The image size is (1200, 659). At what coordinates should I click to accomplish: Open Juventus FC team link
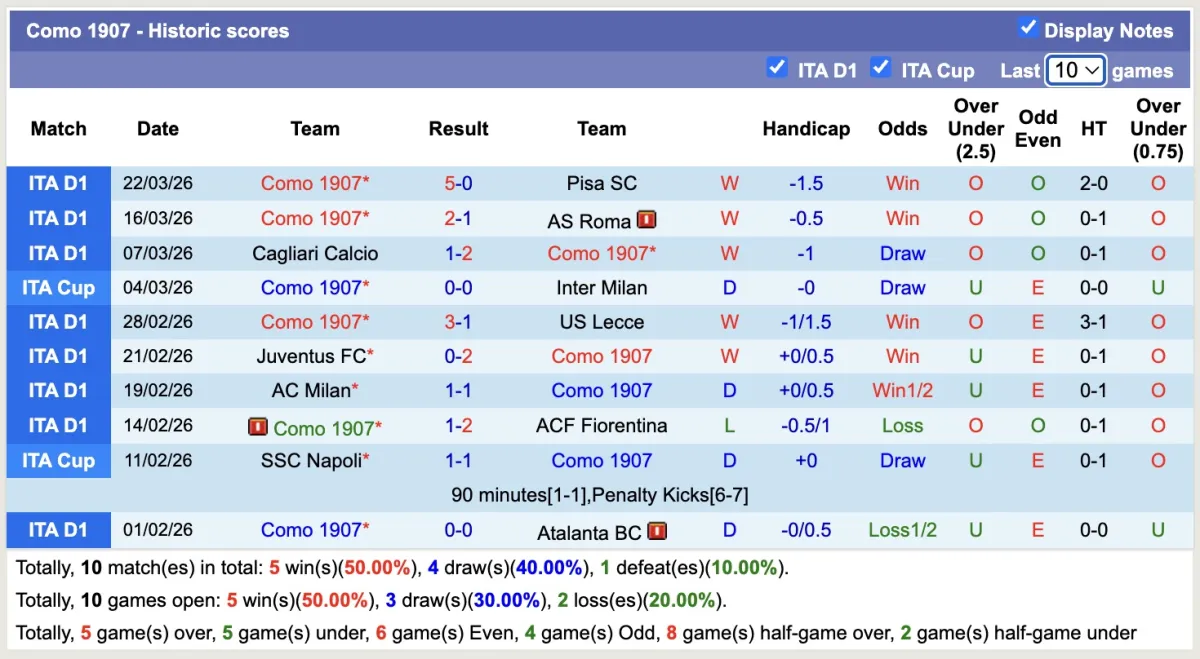(x=311, y=356)
